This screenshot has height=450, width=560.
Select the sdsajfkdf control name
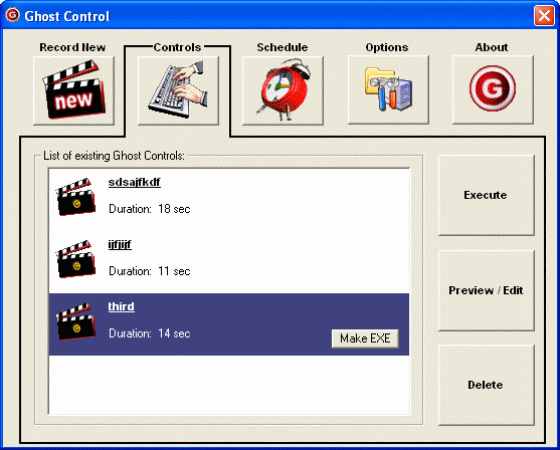134,182
